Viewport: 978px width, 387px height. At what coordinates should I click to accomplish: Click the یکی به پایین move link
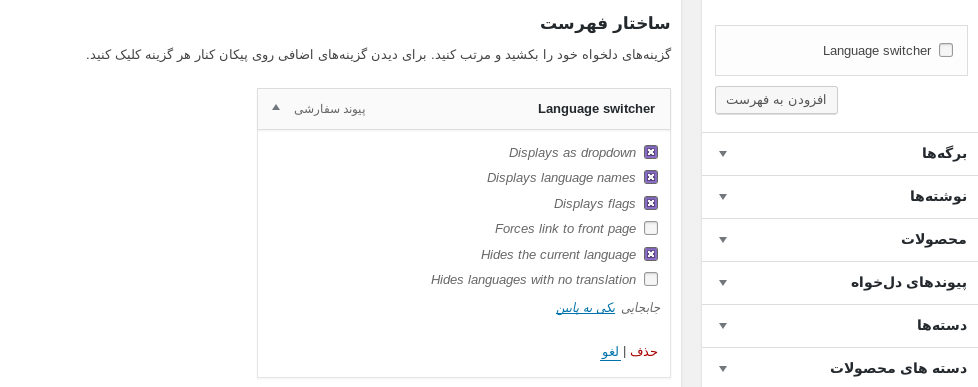click(x=585, y=308)
